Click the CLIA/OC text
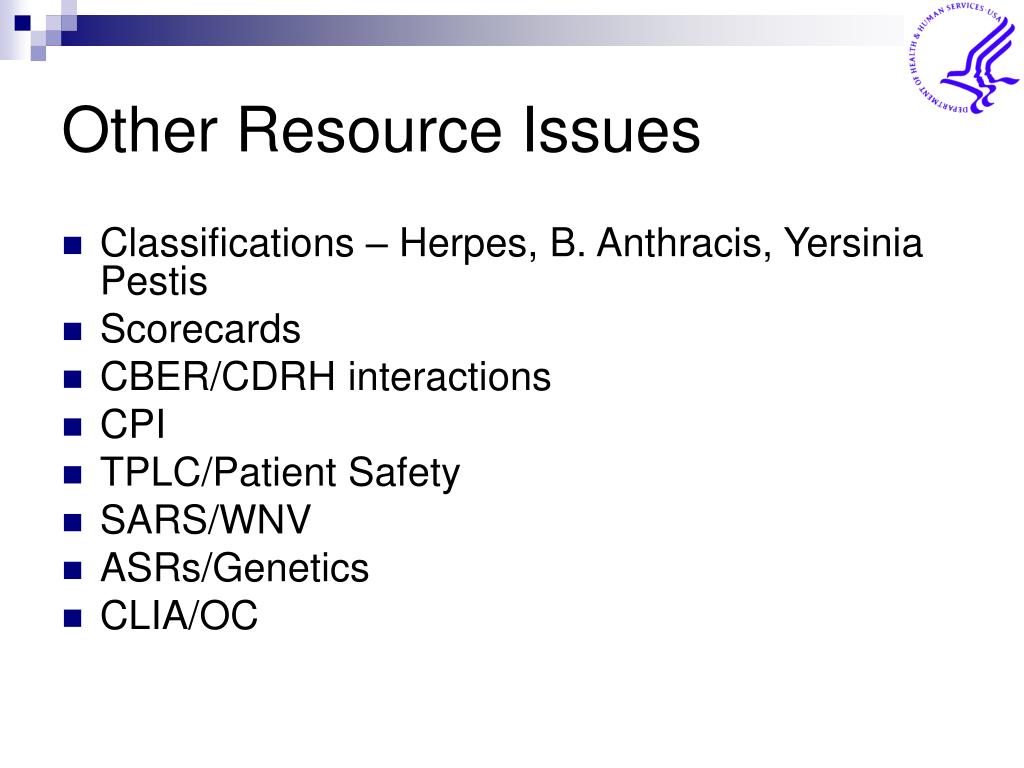The width and height of the screenshot is (1024, 768). pos(179,616)
